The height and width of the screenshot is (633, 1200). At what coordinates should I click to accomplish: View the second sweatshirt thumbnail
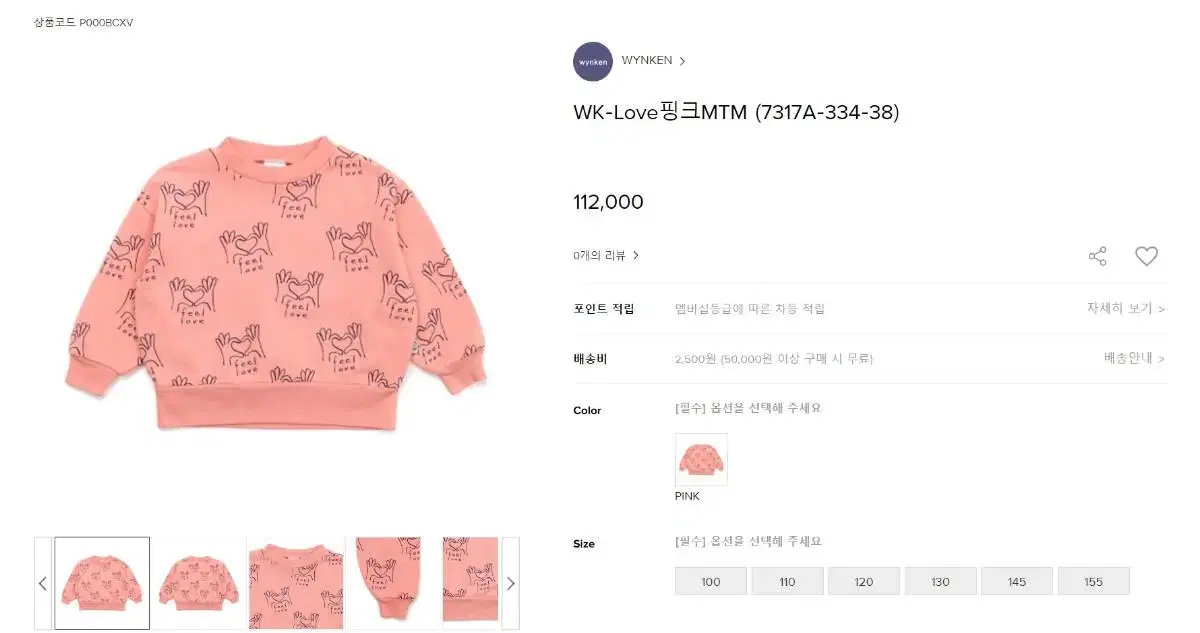198,583
